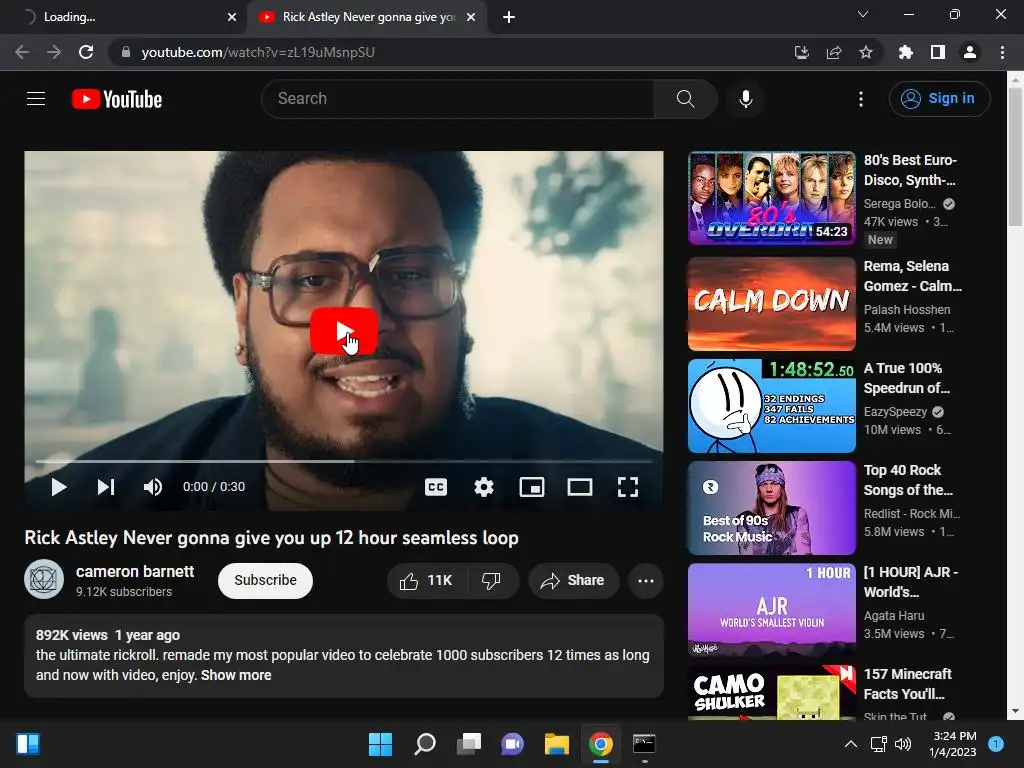Open volume control in system tray
The height and width of the screenshot is (768, 1024).
point(903,744)
